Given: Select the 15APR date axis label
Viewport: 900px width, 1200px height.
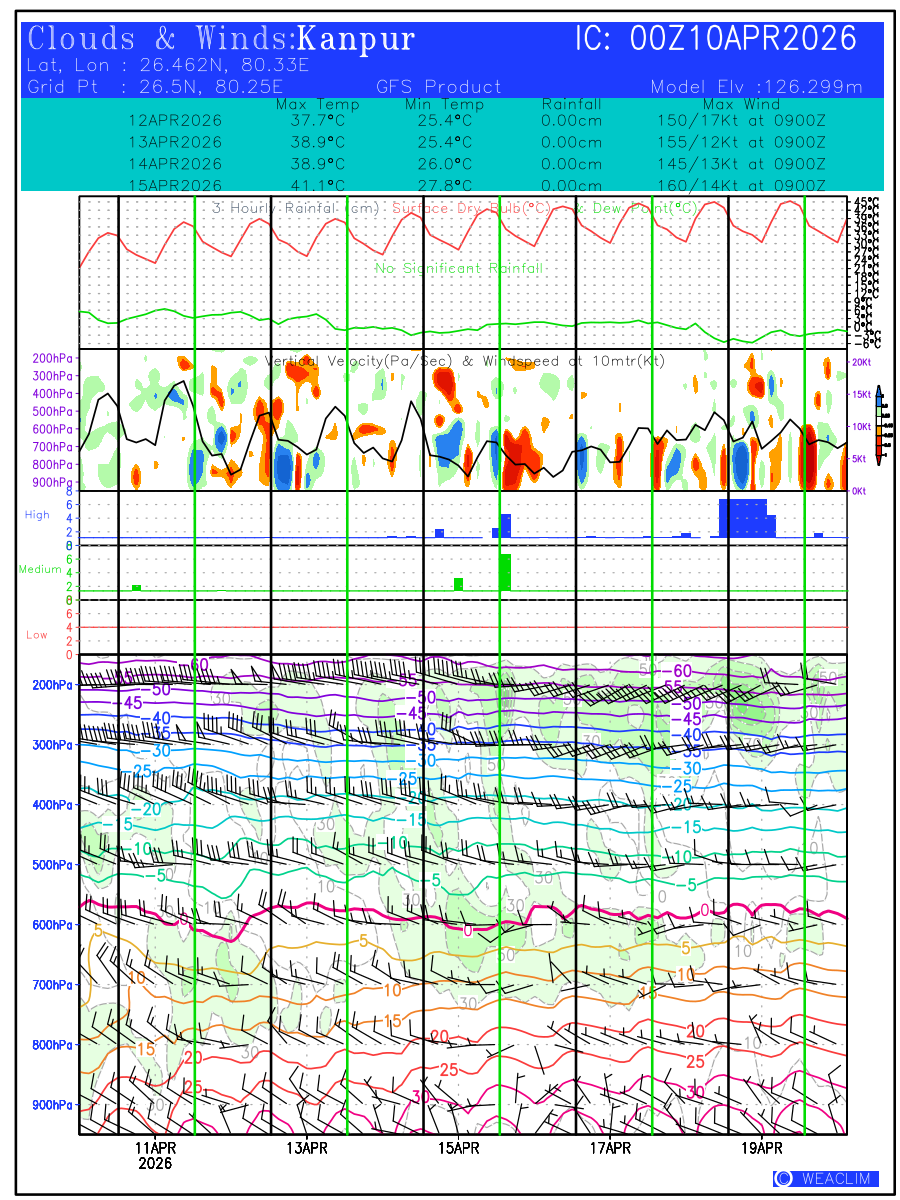Looking at the screenshot, I should click(459, 1148).
